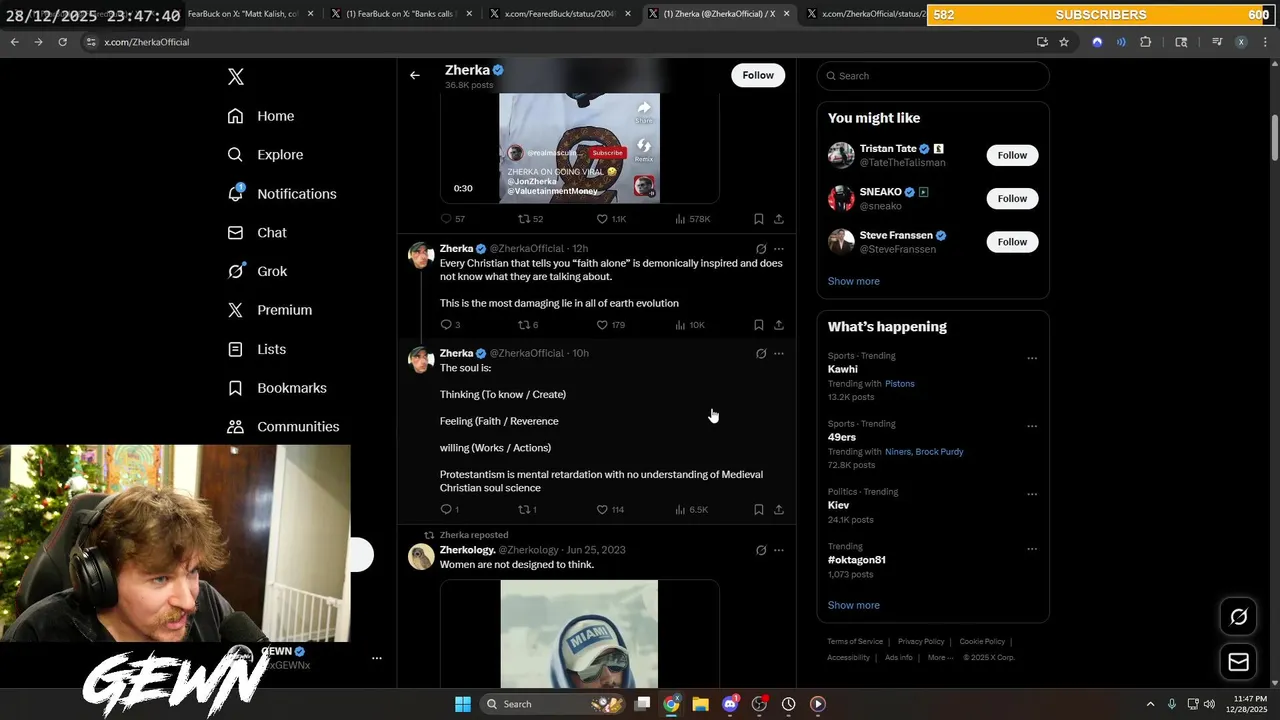Bookmark "The soul is" post
Screen dimensions: 1280x720
759,510
